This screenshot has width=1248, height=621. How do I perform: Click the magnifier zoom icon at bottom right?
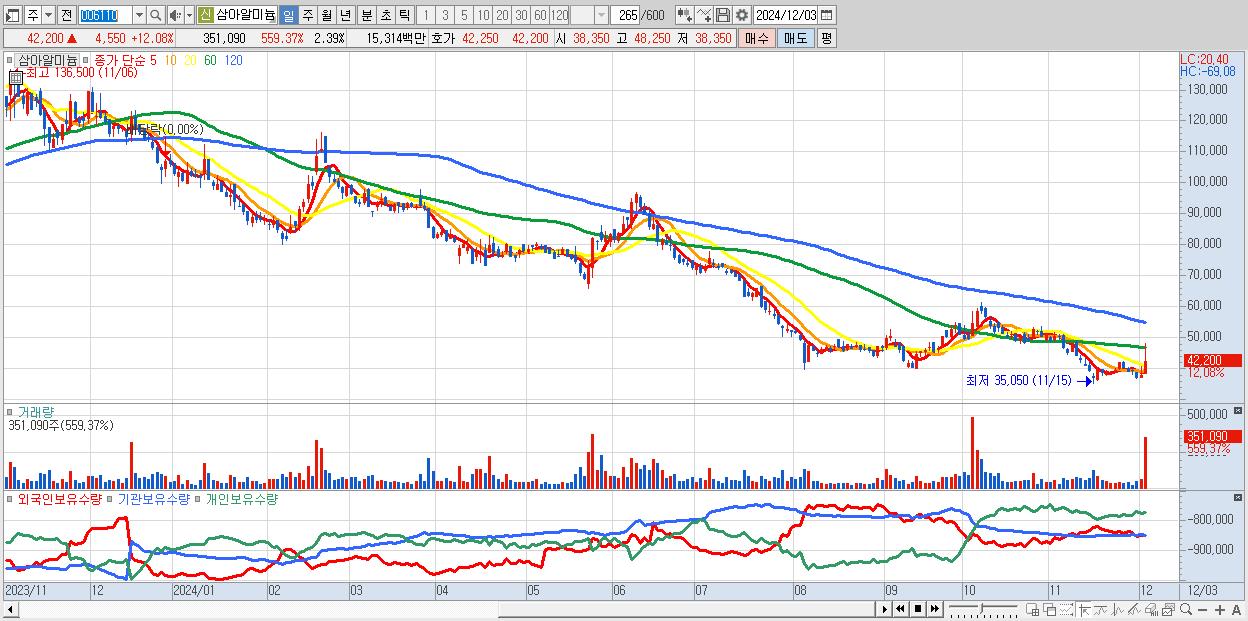[x=1186, y=609]
